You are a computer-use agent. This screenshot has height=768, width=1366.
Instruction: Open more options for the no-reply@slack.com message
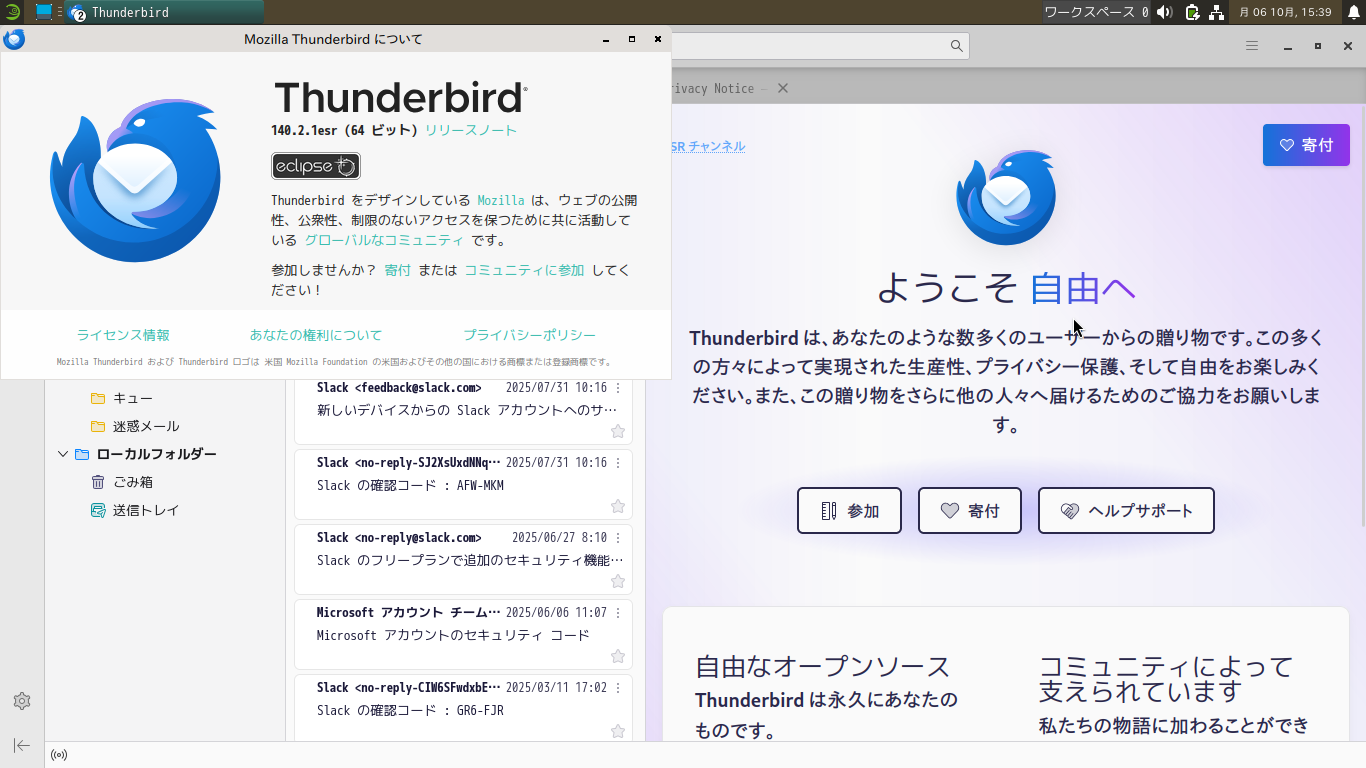coord(618,538)
